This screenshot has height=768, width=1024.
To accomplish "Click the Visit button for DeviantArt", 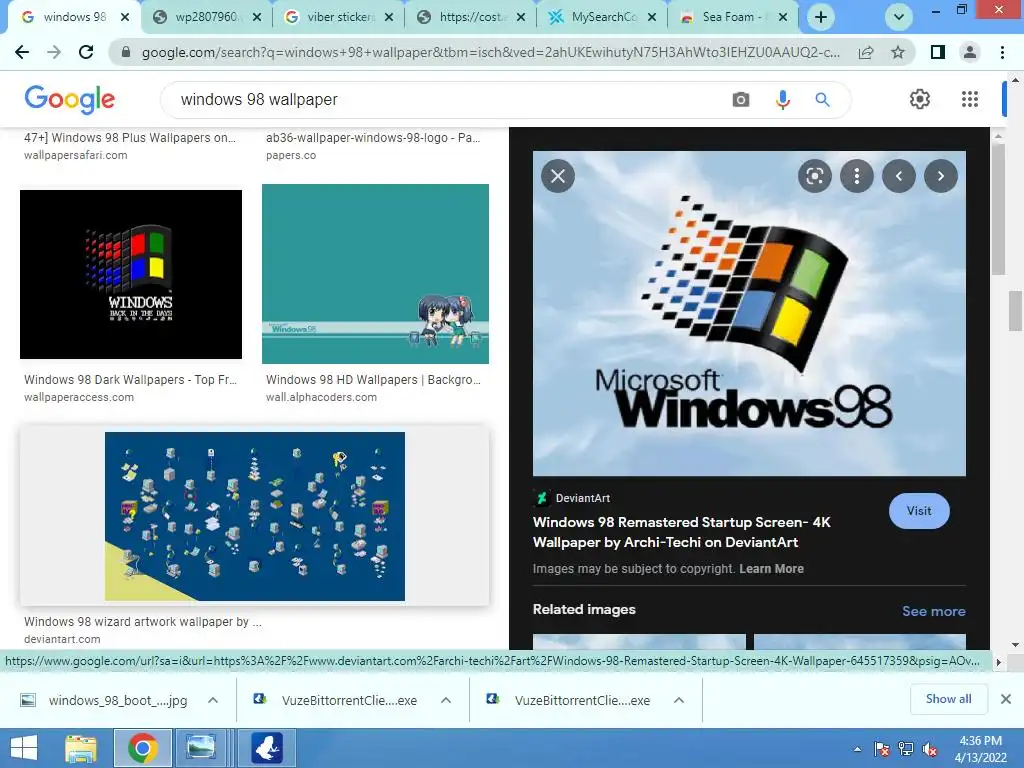I will pyautogui.click(x=919, y=511).
